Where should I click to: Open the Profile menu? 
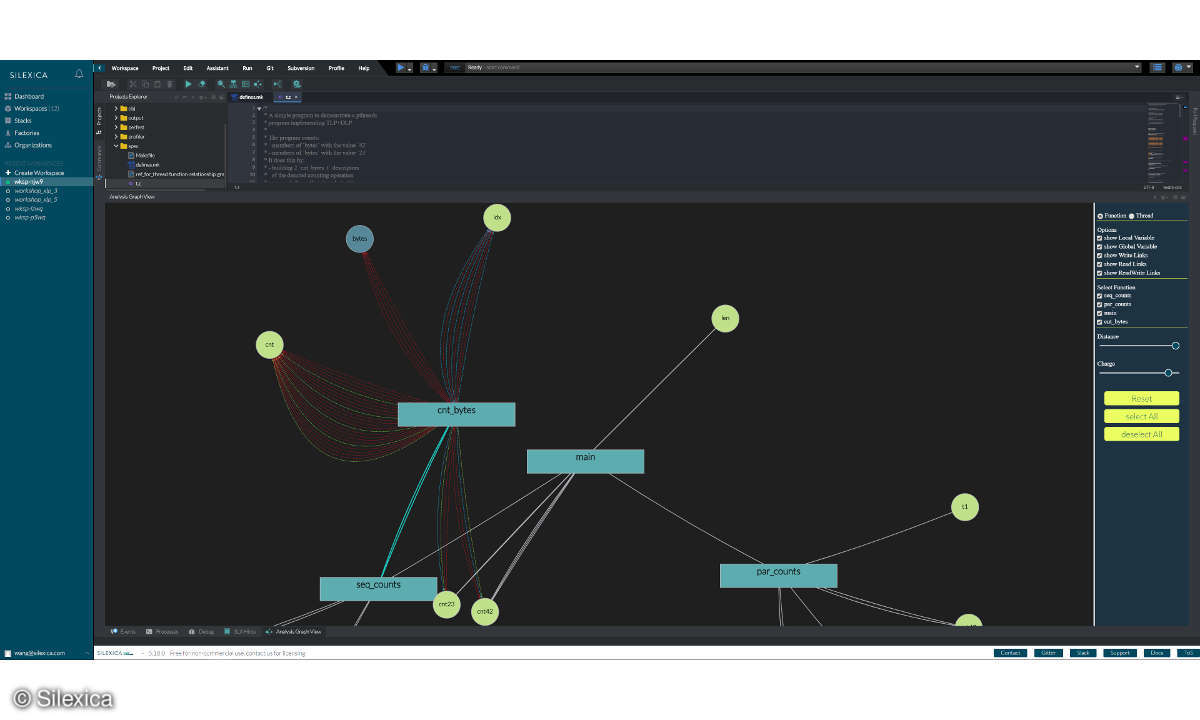coord(336,68)
